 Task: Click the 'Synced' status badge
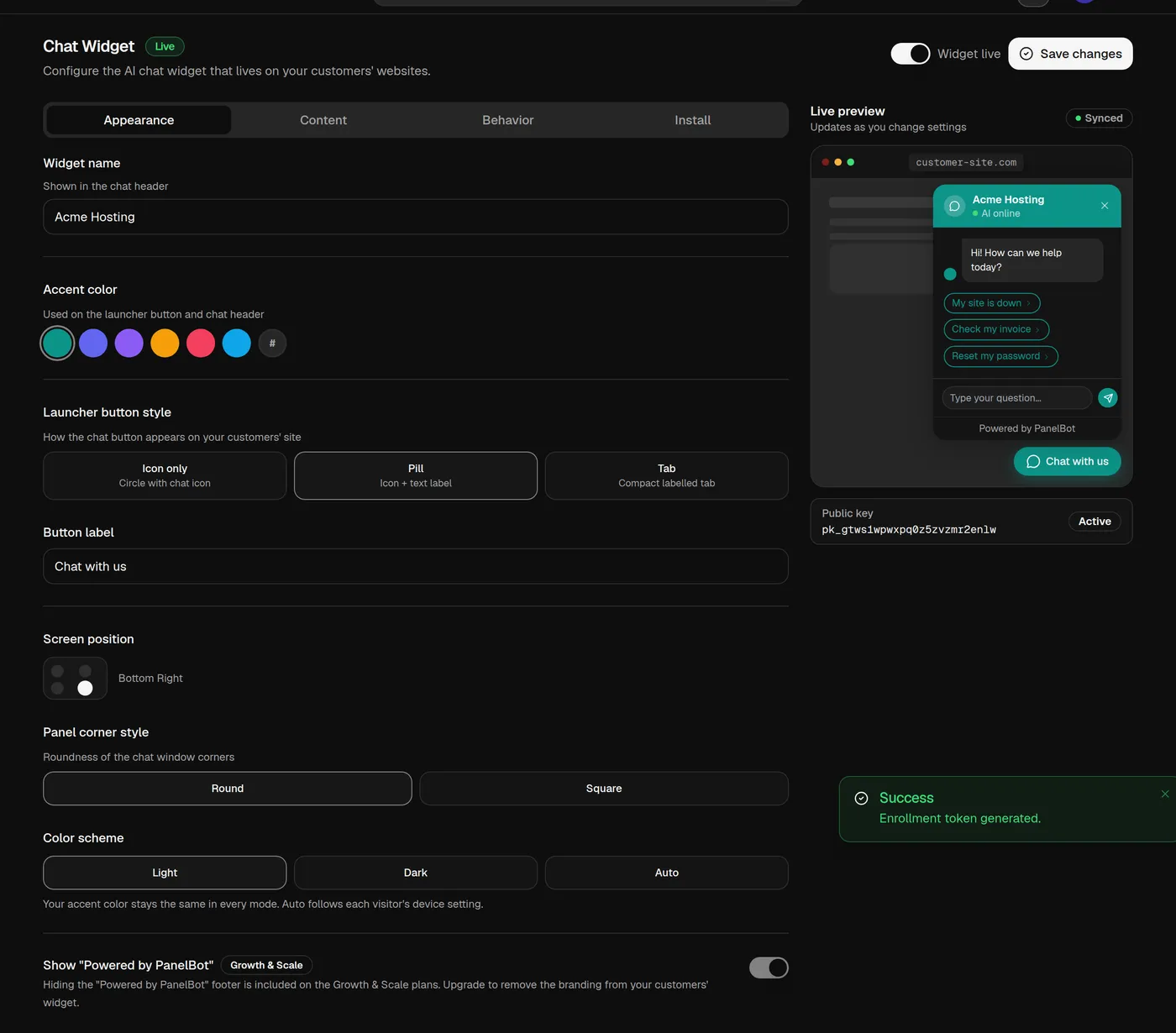[1100, 118]
